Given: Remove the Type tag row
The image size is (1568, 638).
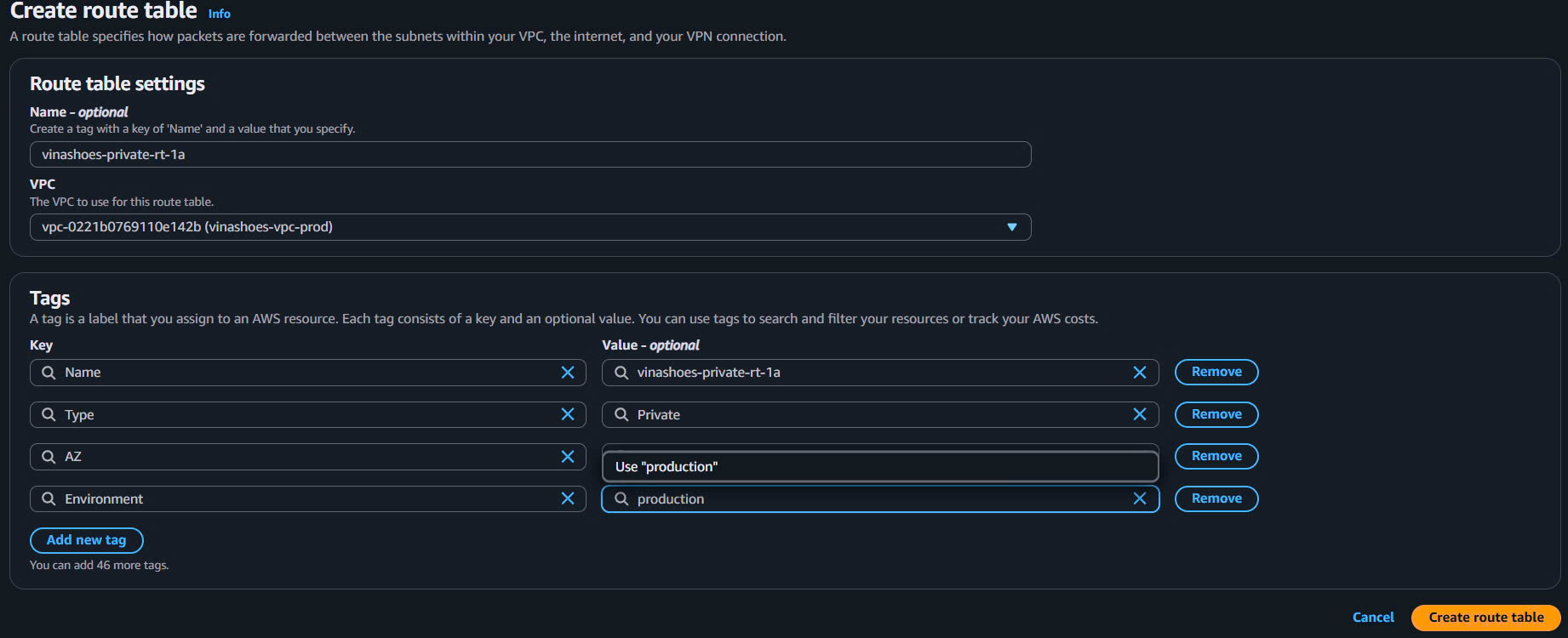Looking at the screenshot, I should pyautogui.click(x=1216, y=414).
